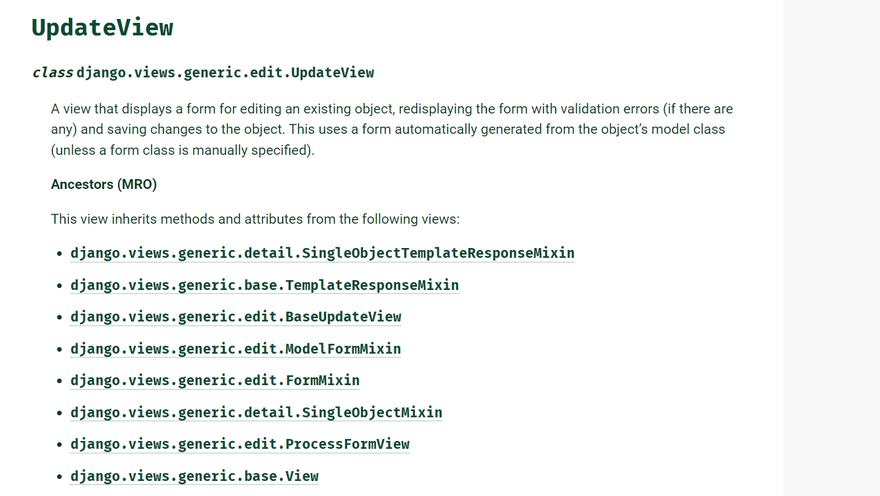Click the italic "class" keyword
880x496 pixels.
click(x=52, y=72)
